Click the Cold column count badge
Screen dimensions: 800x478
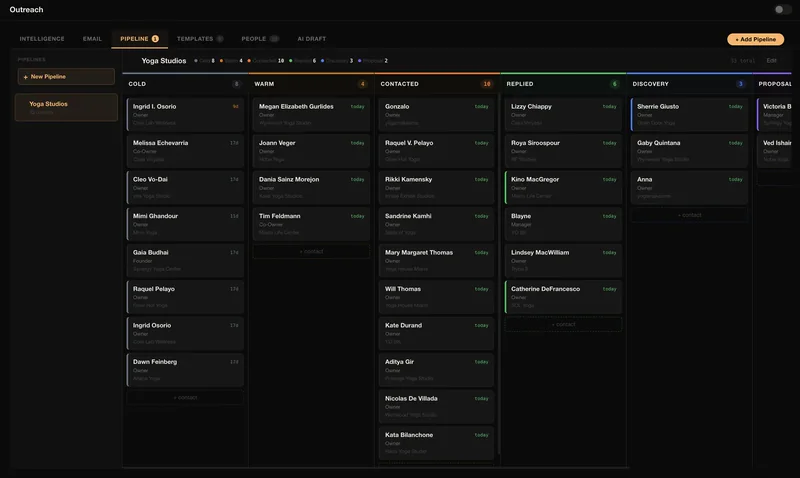coord(236,84)
